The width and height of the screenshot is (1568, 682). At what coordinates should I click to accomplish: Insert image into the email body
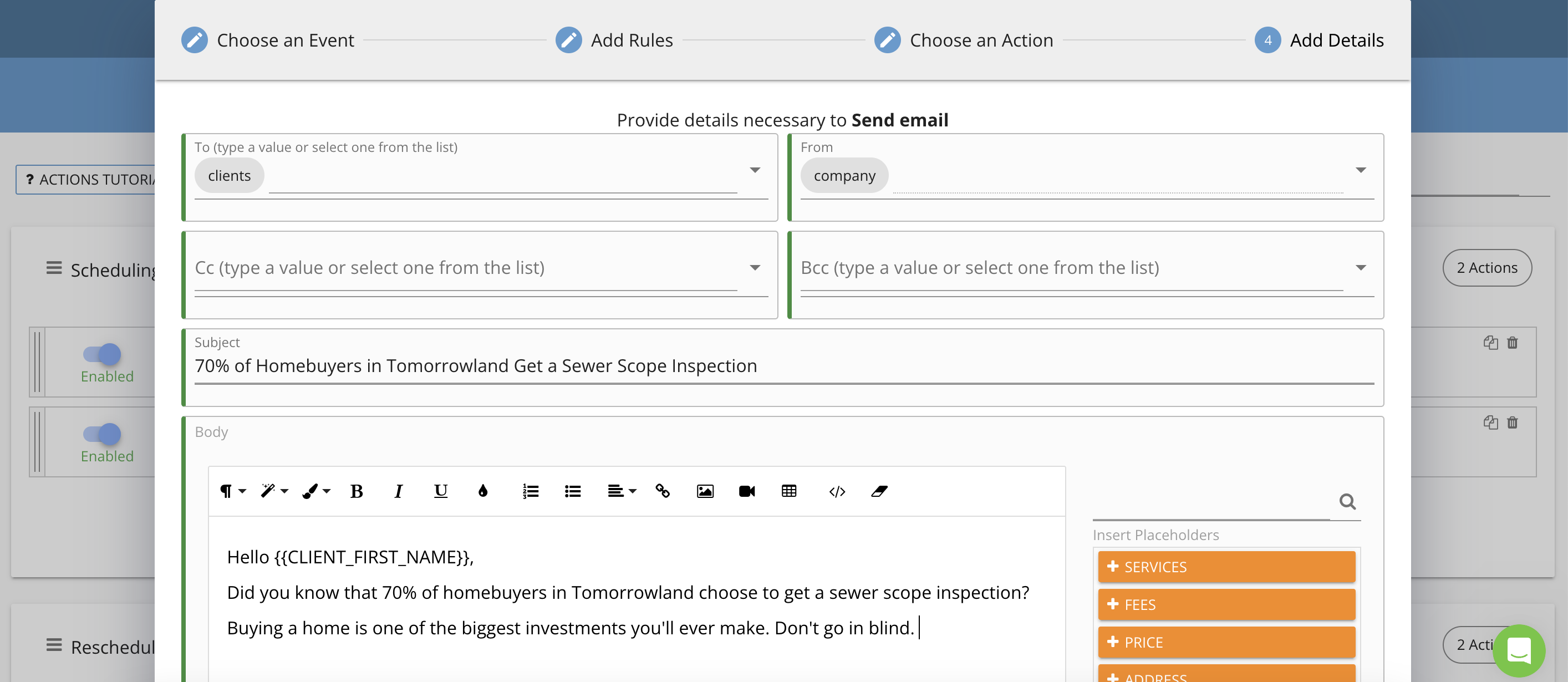tap(705, 491)
